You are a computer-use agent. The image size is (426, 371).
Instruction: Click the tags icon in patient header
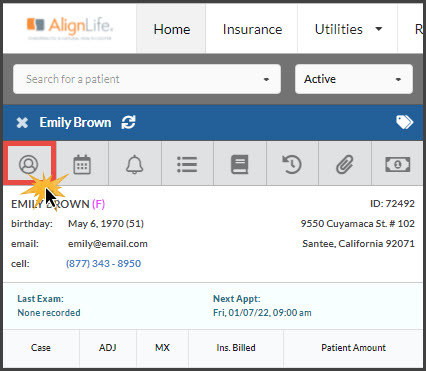tap(404, 122)
